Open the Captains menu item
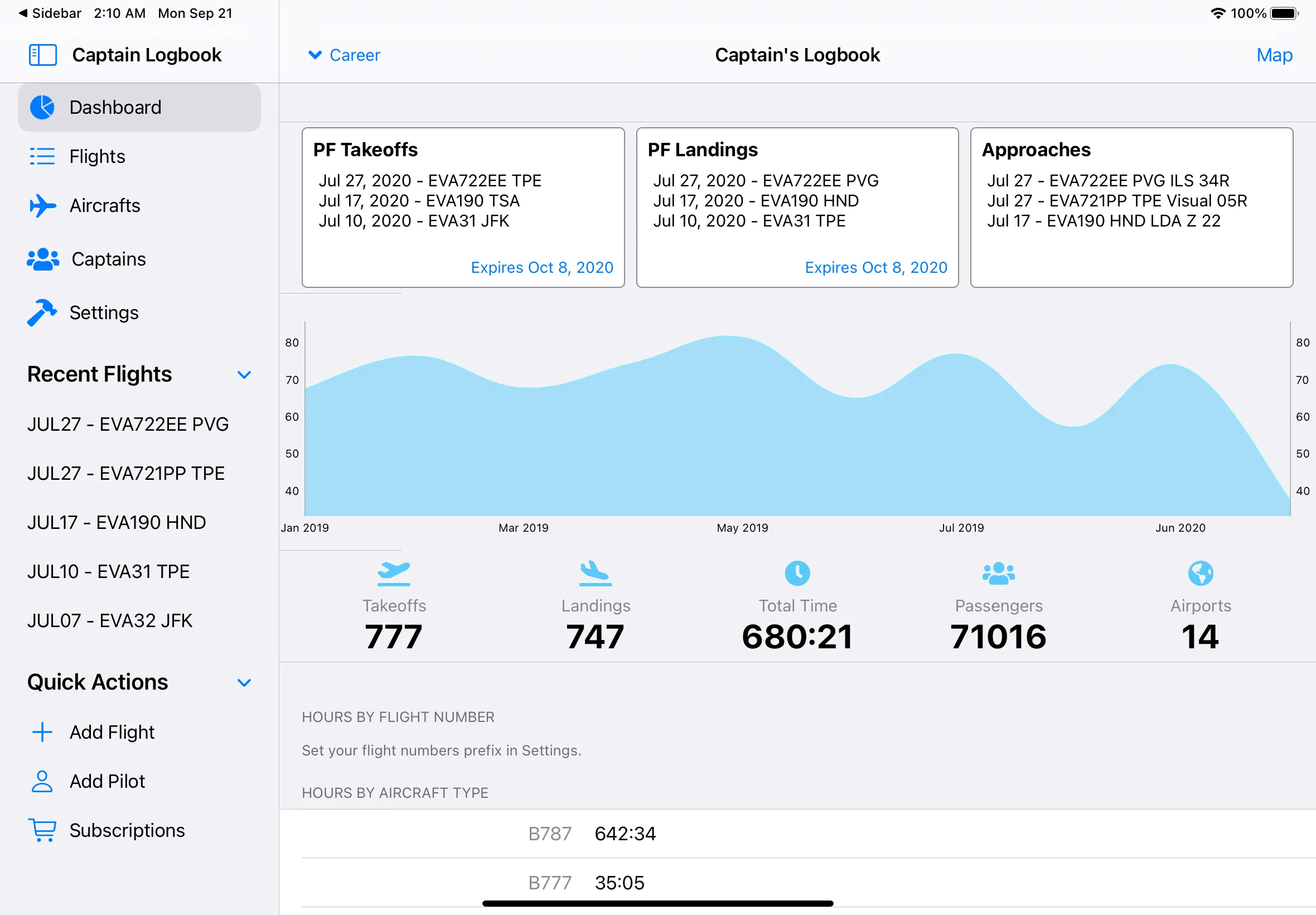 [x=109, y=259]
